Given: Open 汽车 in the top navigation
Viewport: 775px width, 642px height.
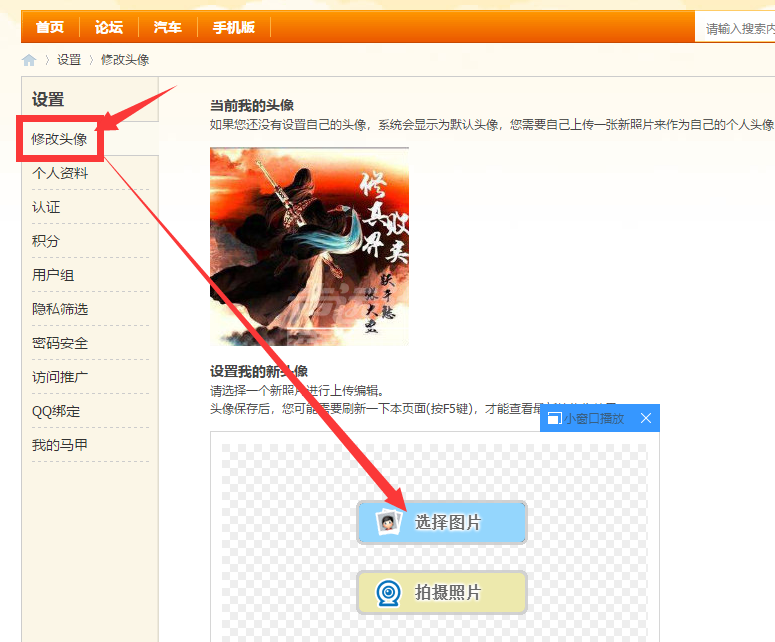Looking at the screenshot, I should (x=168, y=27).
